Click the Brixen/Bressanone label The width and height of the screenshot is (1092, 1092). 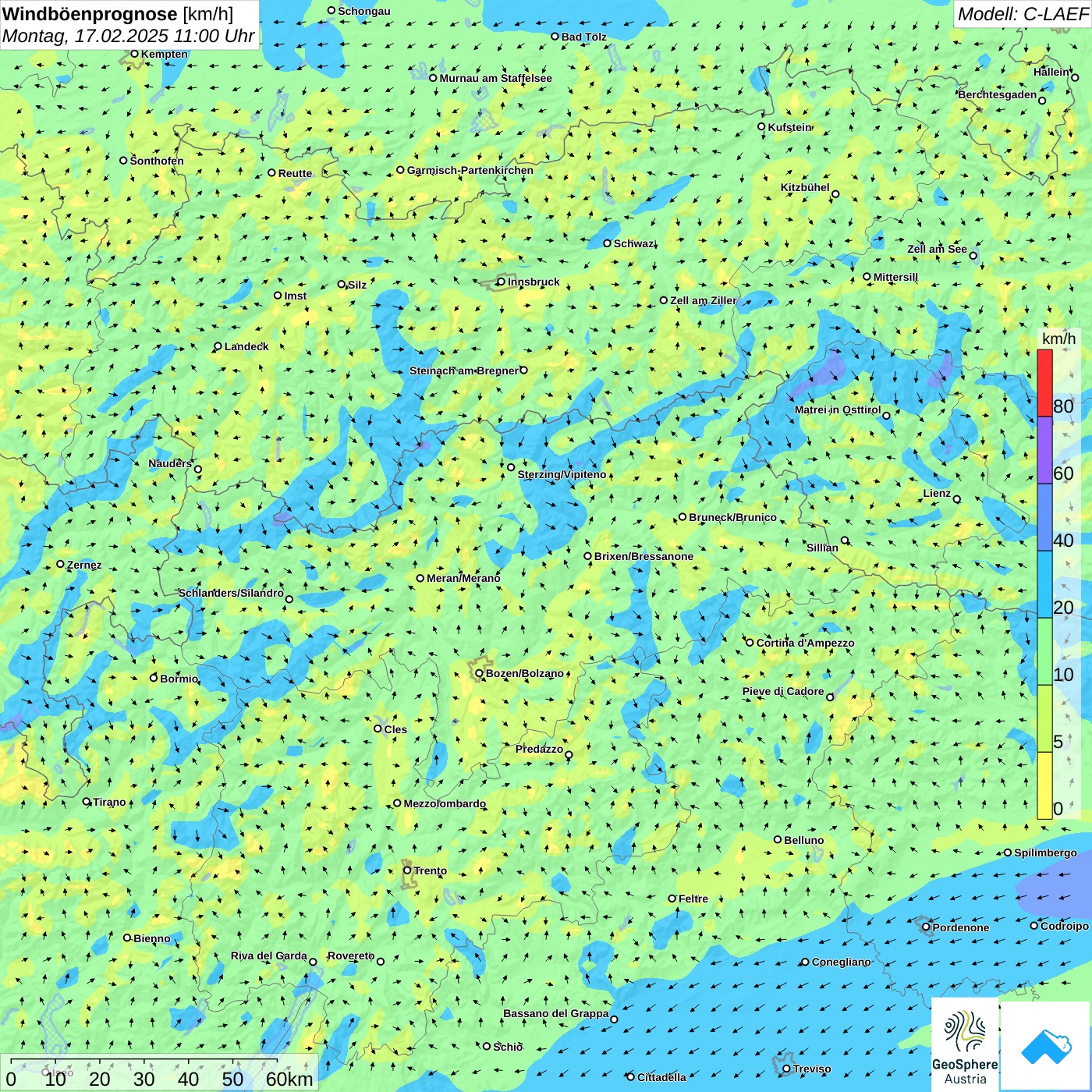[x=643, y=556]
